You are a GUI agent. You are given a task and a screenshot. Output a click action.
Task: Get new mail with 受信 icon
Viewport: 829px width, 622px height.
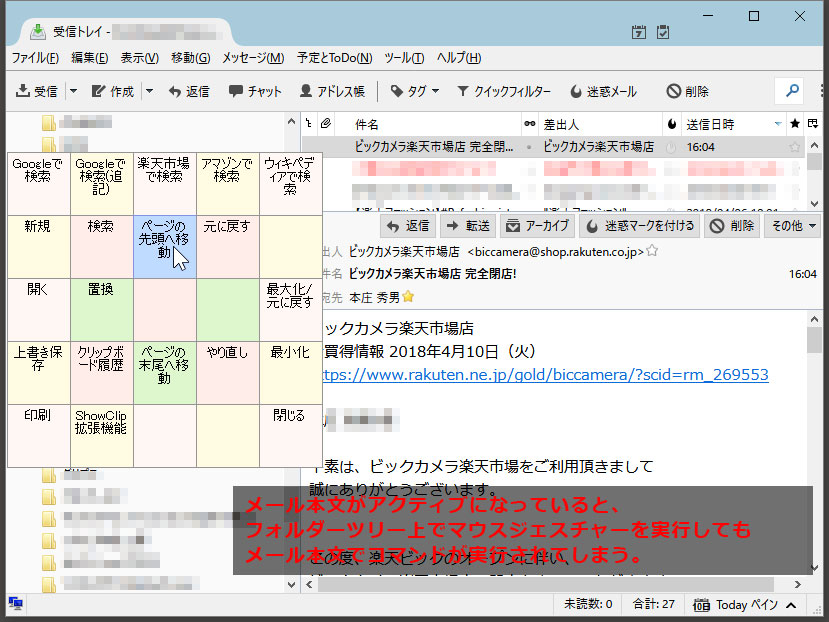coord(33,91)
